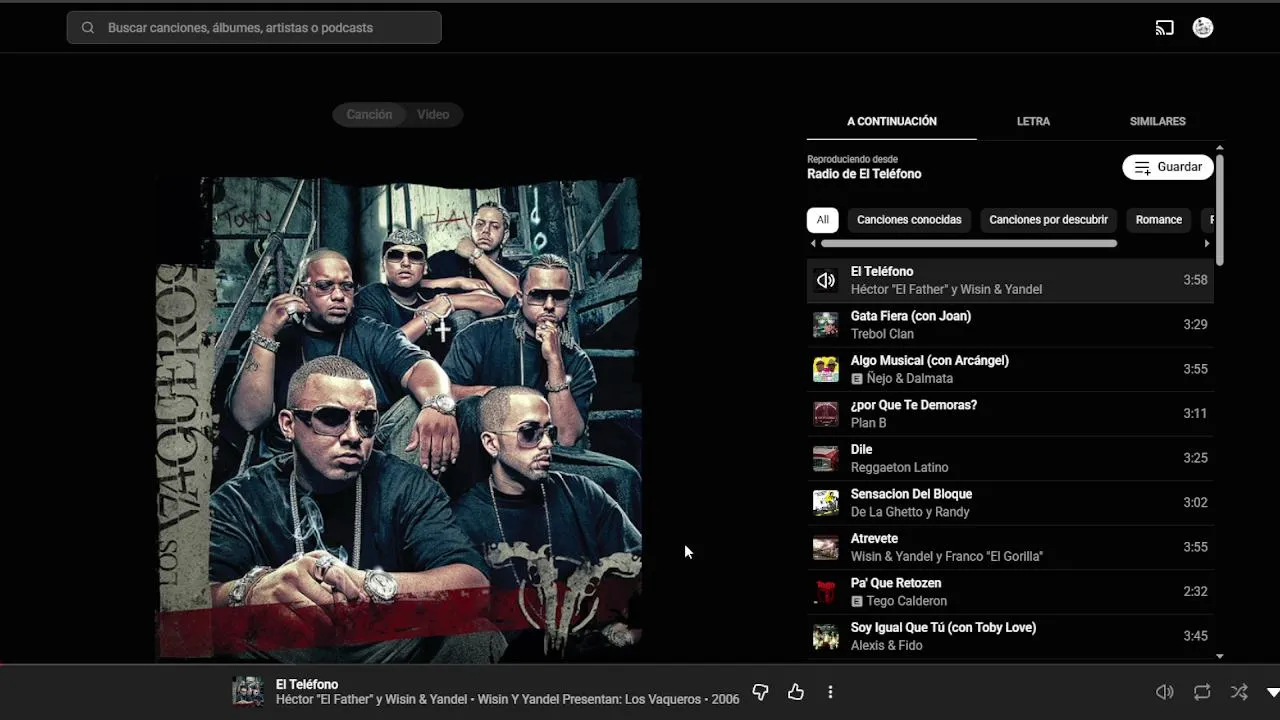Play Sensacion Del Bloque via its thumbnail

[826, 503]
